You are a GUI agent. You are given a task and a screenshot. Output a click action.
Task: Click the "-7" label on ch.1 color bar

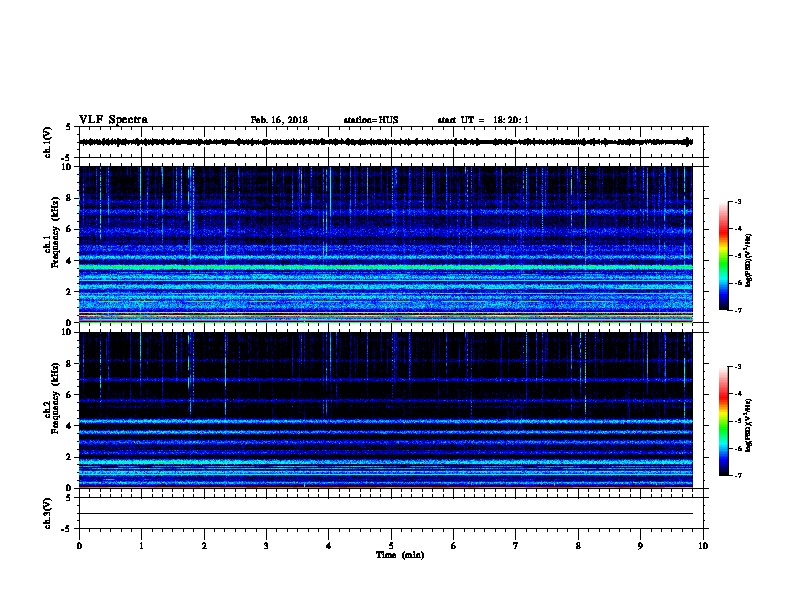tap(738, 310)
